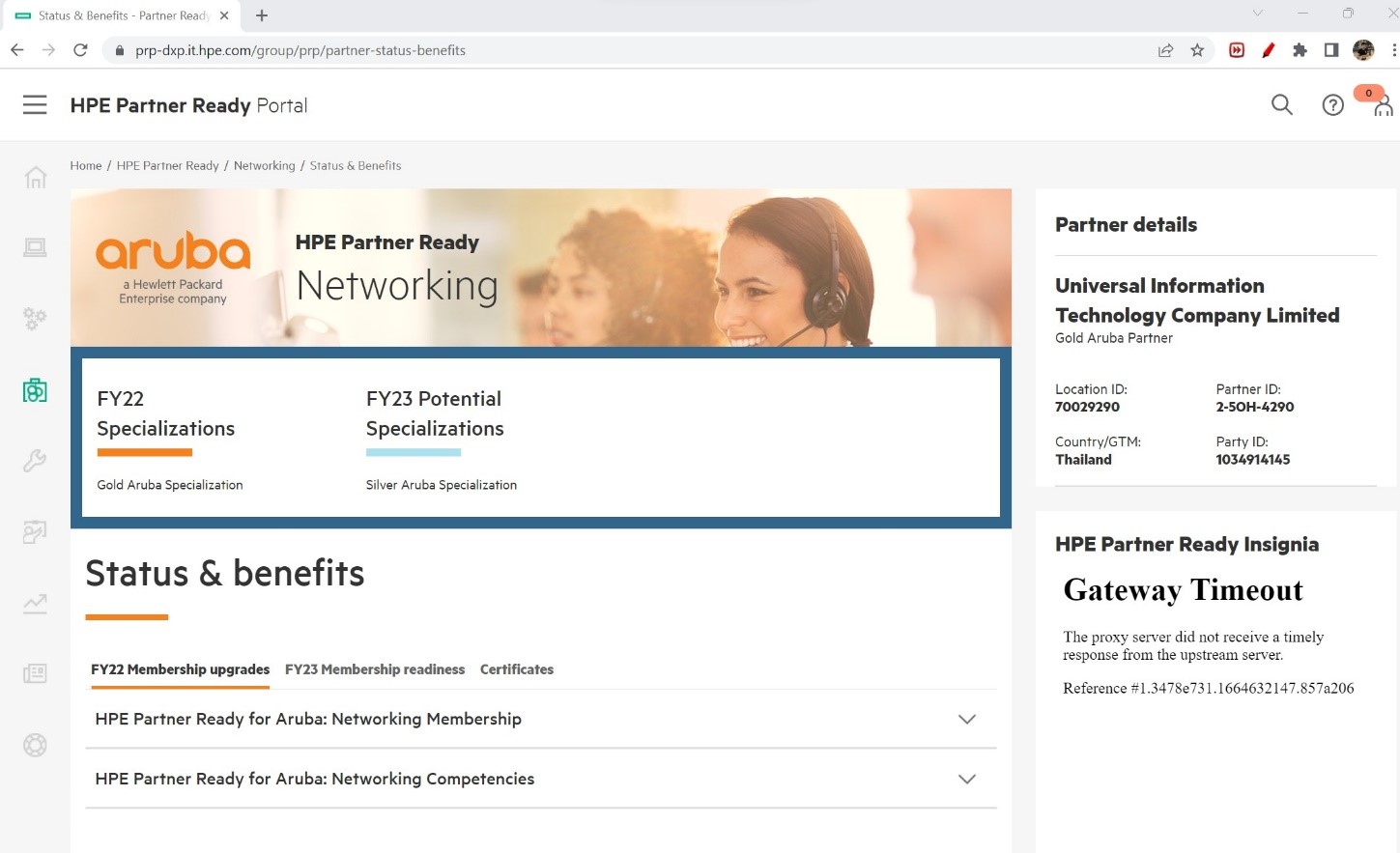Click the browser forward arrow
Viewport: 1400px width, 853px height.
coord(48,50)
